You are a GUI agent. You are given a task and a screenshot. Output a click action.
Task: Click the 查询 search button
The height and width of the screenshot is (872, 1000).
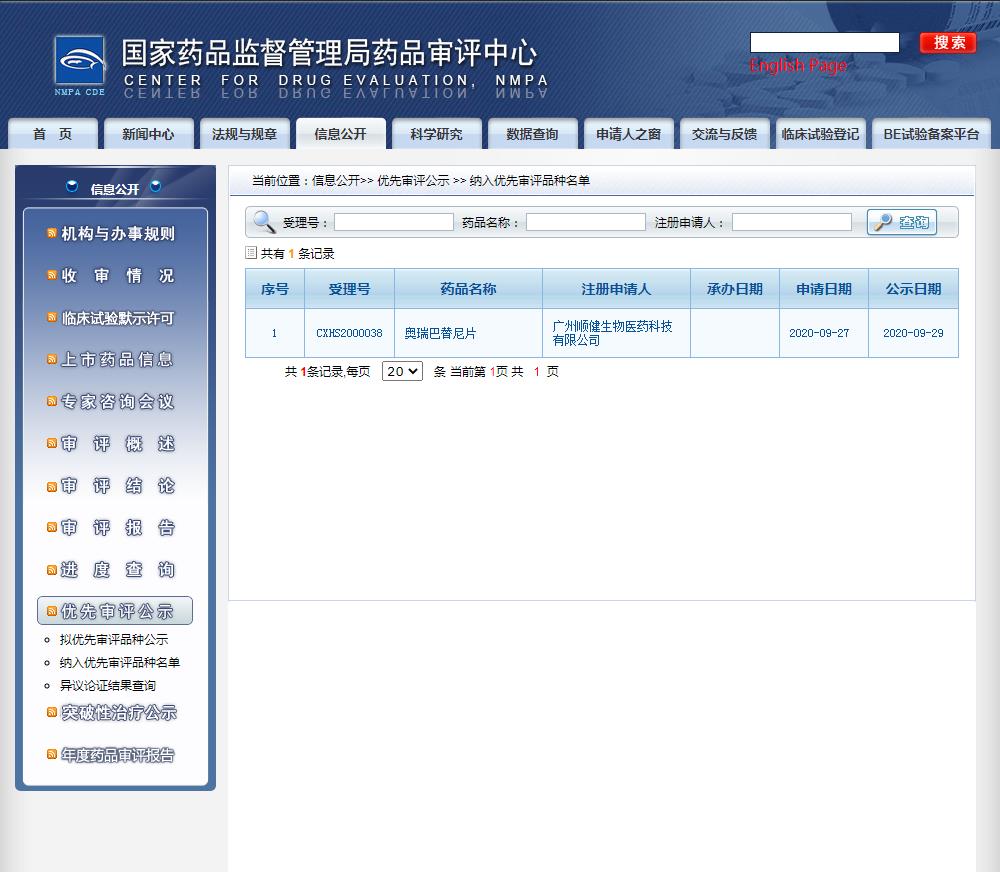[x=902, y=222]
